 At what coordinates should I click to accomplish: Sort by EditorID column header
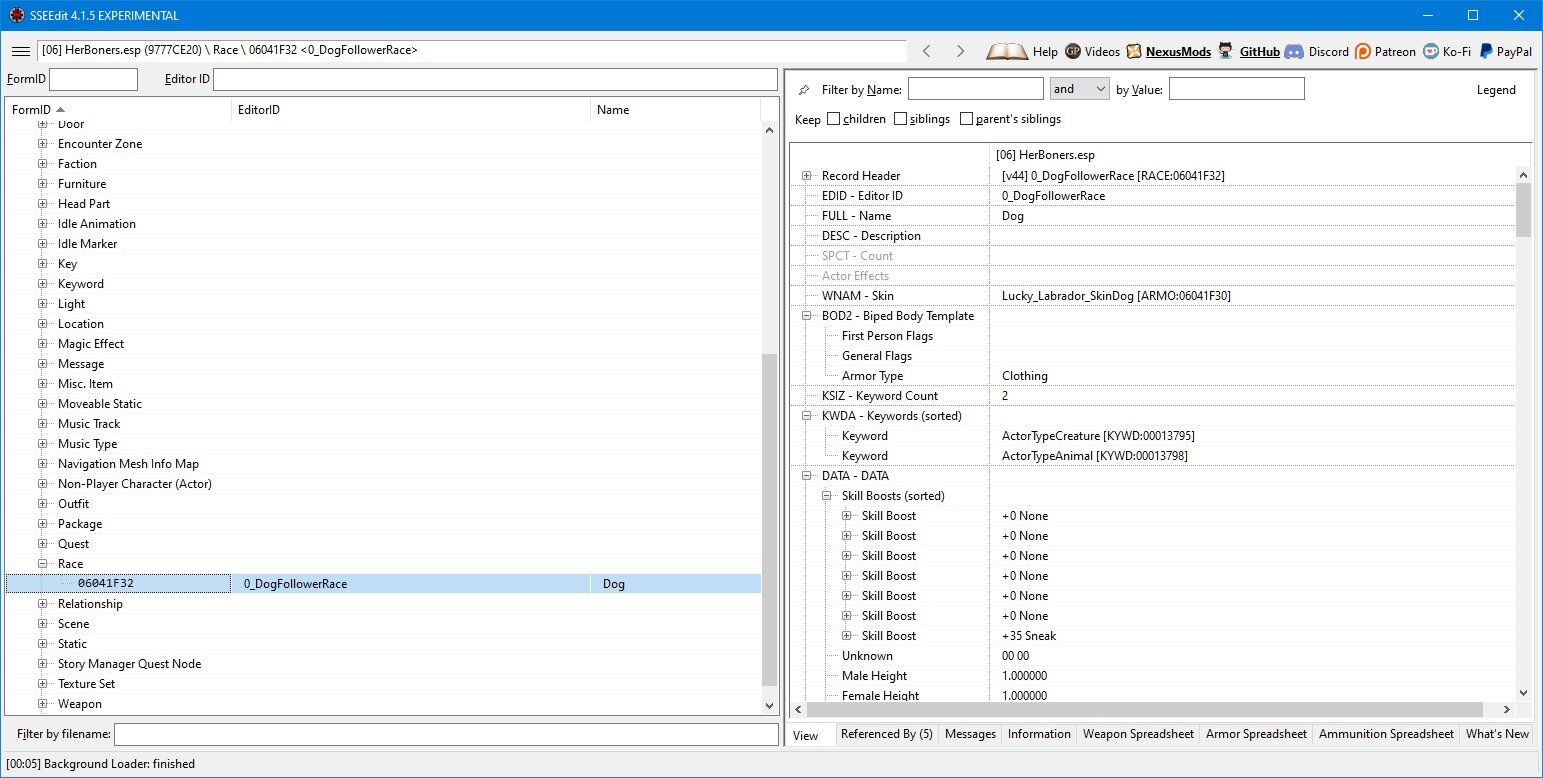pos(411,110)
